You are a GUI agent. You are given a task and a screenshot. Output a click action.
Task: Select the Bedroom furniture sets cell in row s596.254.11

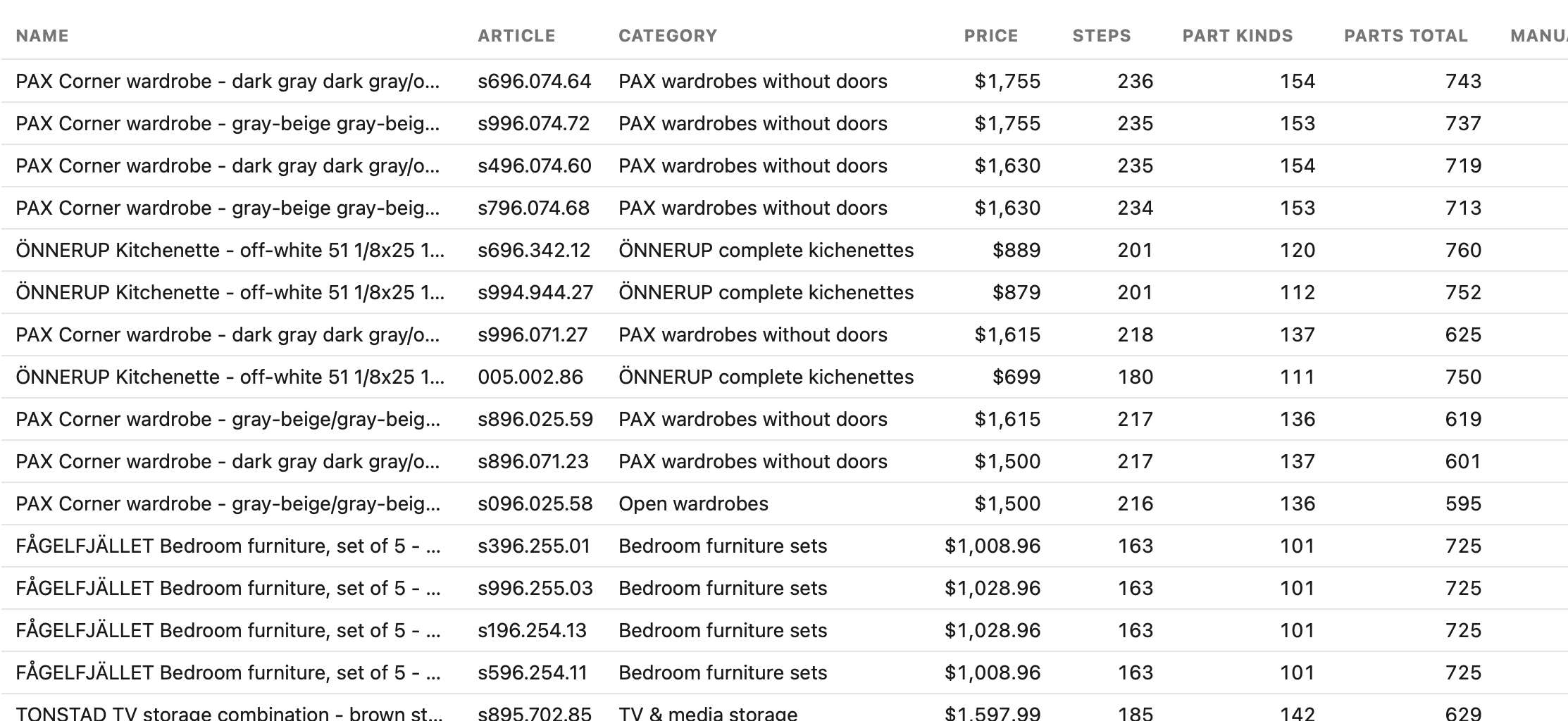723,673
